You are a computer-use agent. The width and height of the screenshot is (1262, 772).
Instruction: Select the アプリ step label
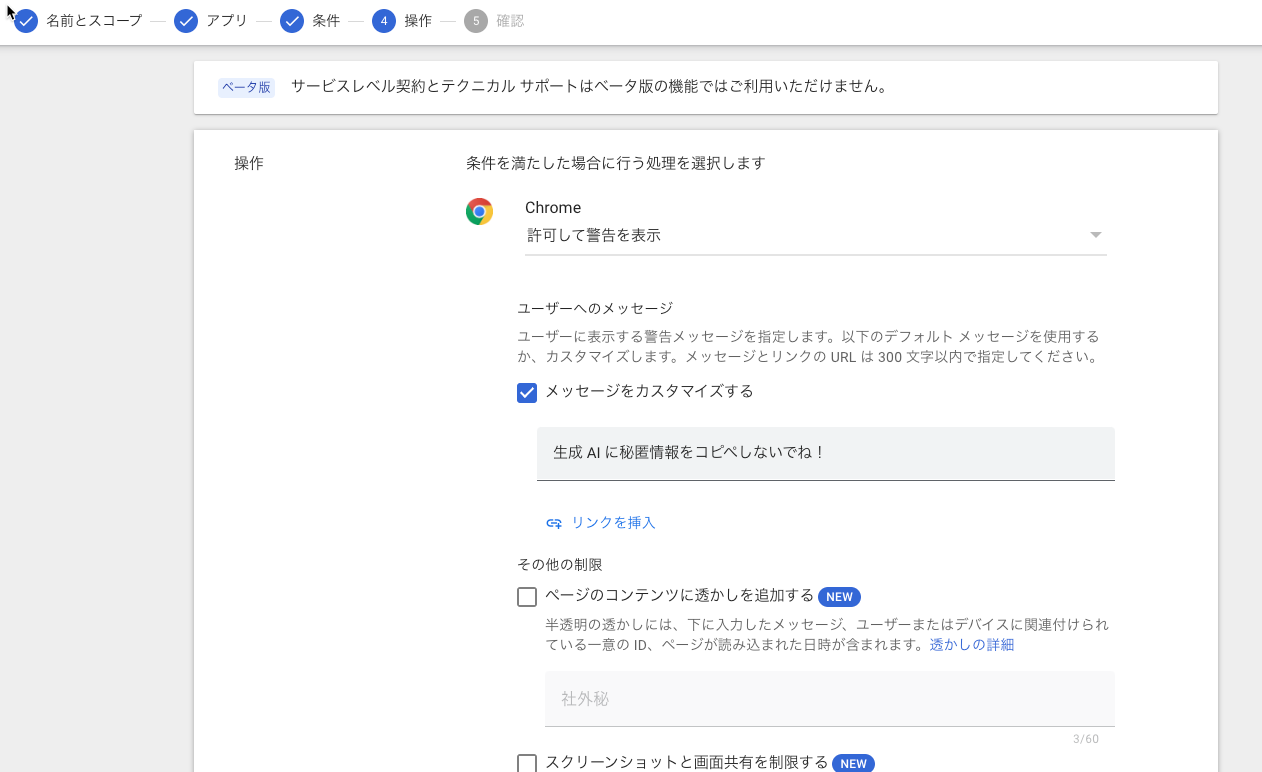click(222, 20)
